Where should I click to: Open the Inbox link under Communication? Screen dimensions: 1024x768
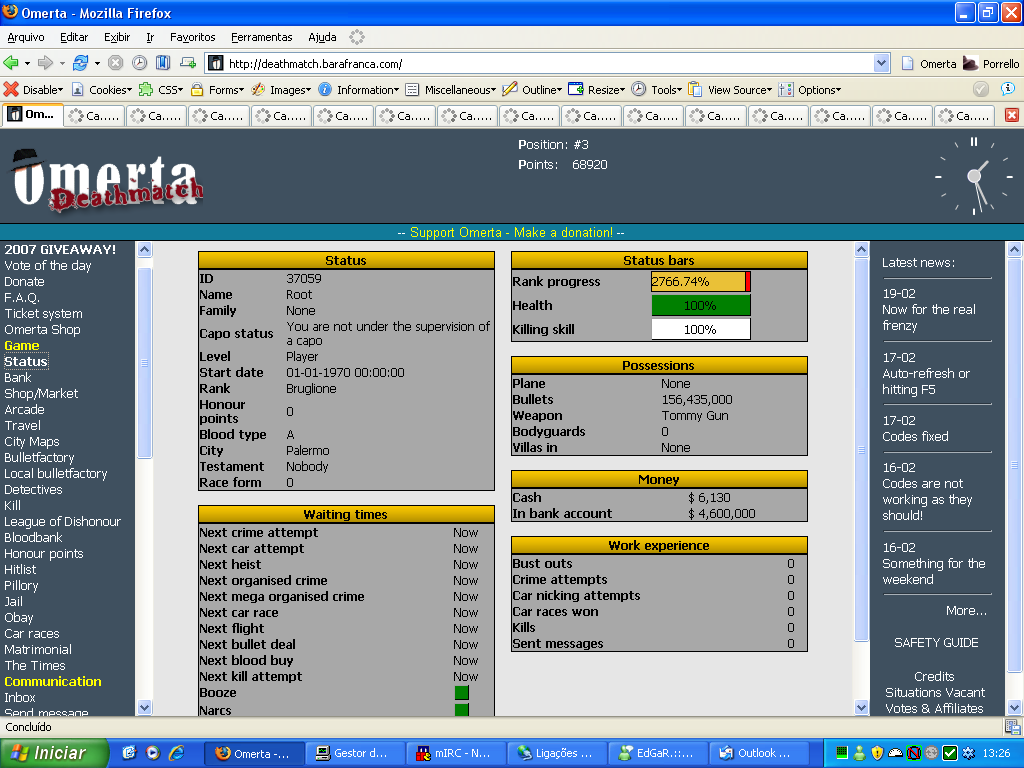(20, 697)
